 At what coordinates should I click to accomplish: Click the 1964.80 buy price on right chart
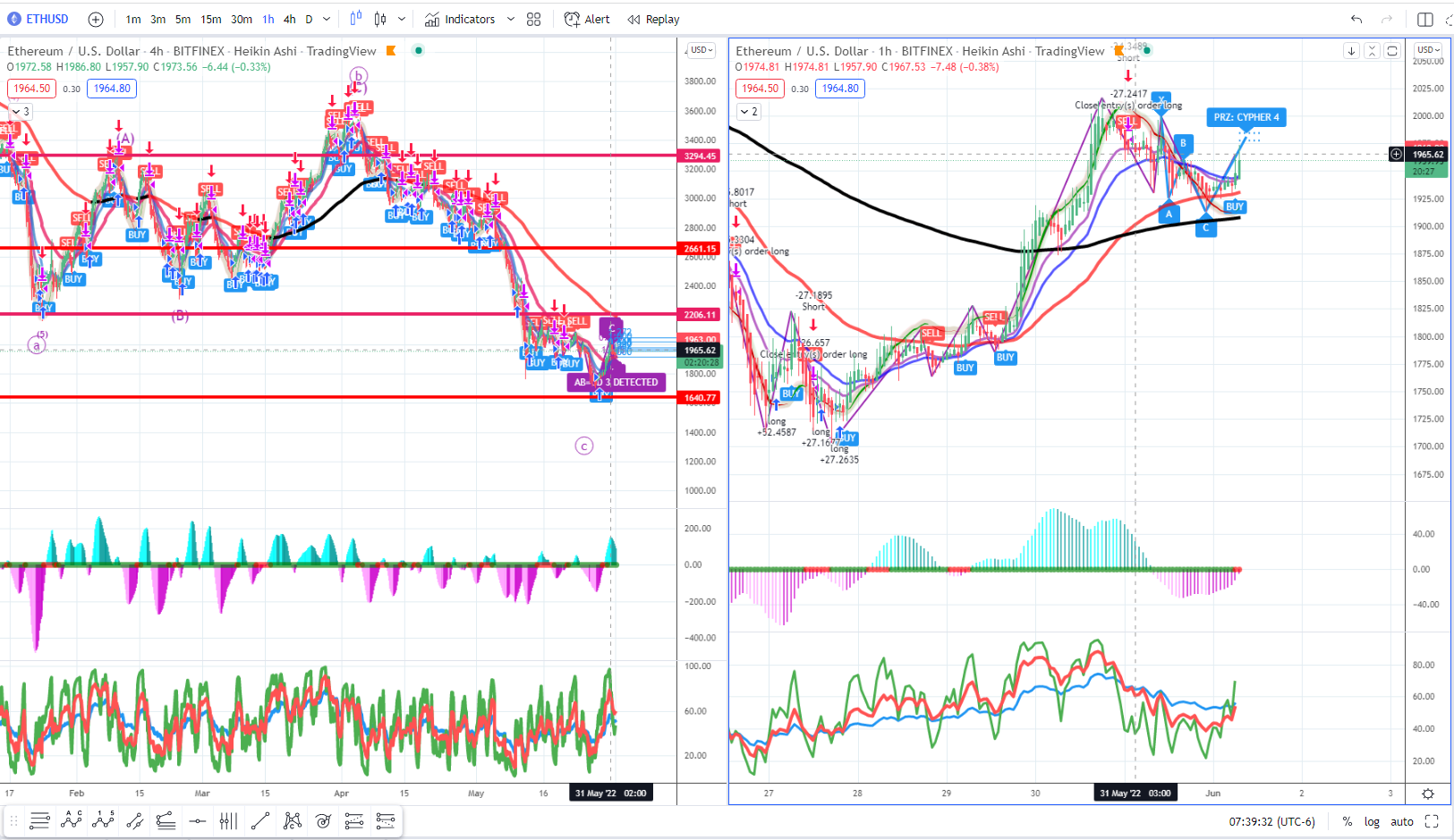(840, 89)
